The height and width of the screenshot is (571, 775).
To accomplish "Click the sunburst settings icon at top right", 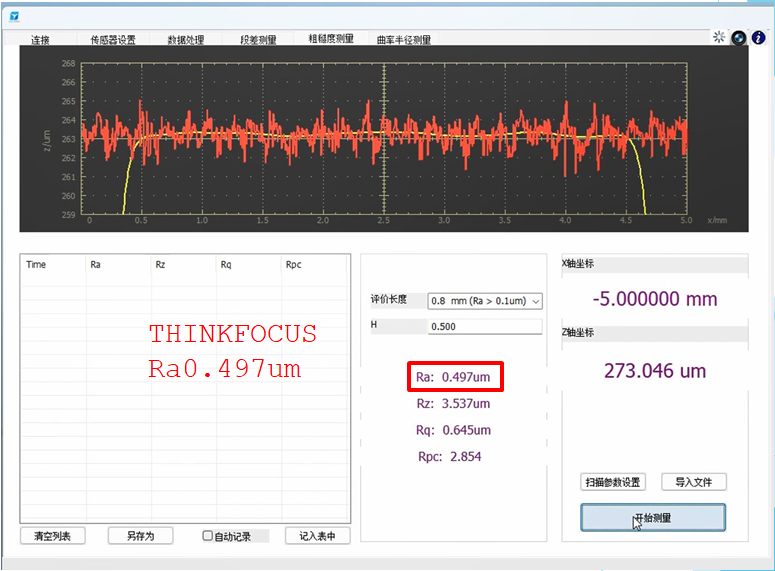I will point(718,37).
